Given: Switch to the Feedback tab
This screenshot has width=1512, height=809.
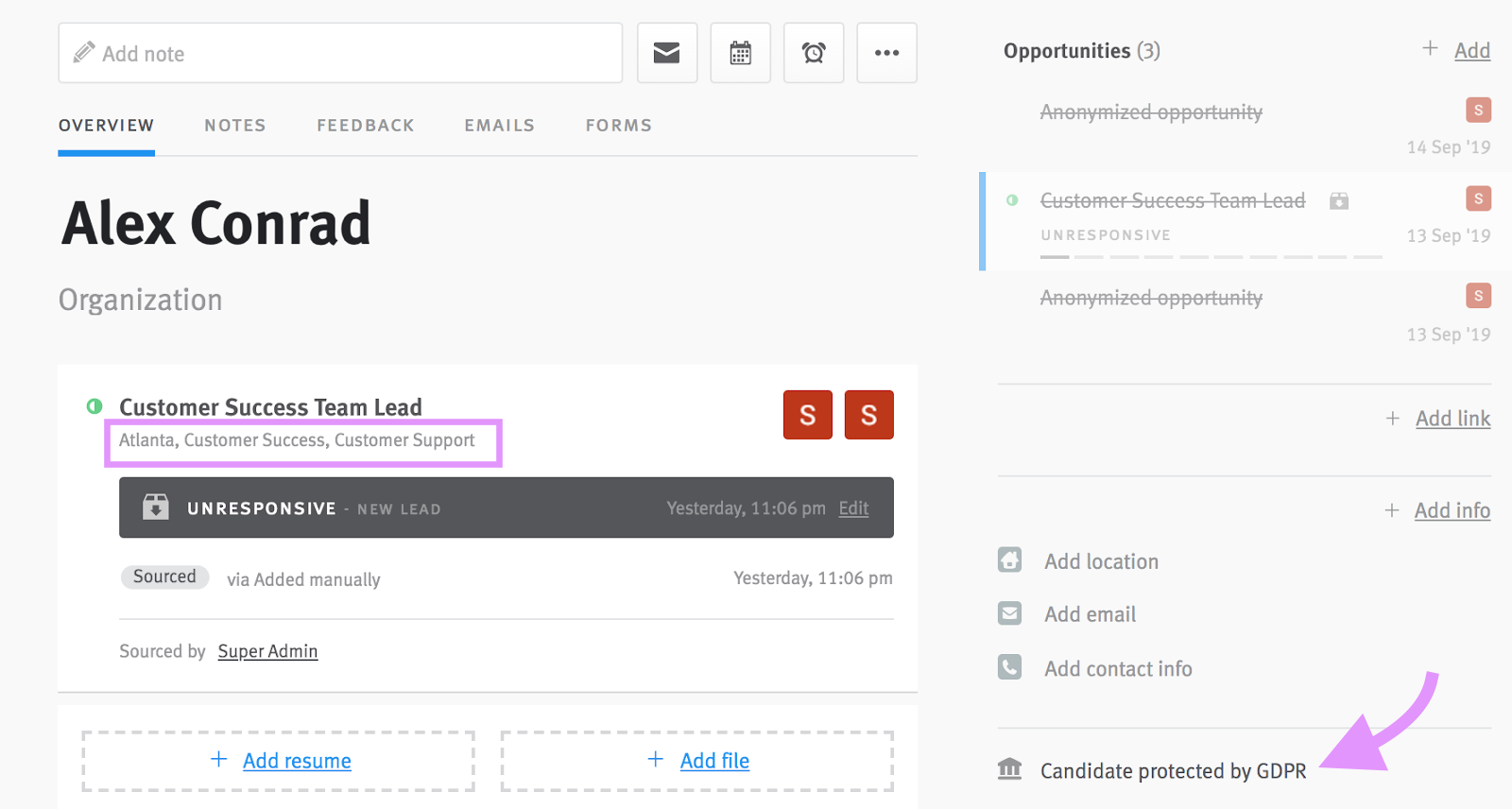Looking at the screenshot, I should (x=366, y=126).
